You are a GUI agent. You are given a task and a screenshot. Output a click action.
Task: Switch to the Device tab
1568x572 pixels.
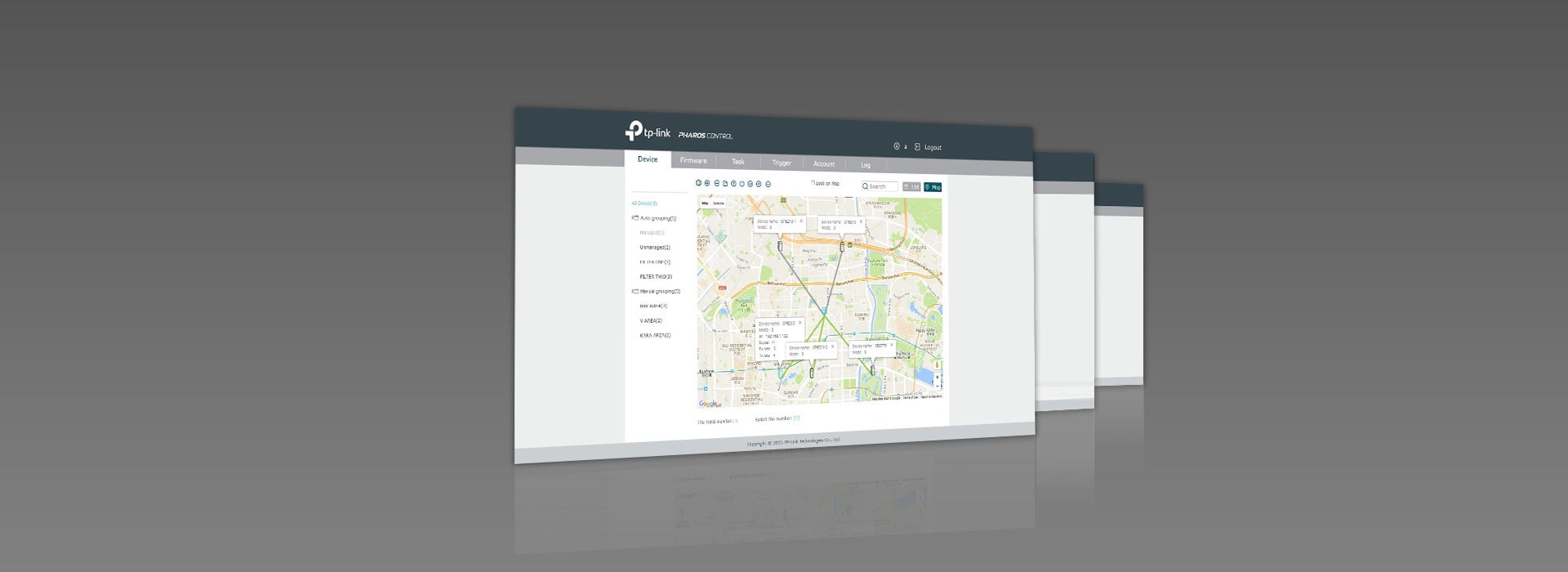pos(648,159)
